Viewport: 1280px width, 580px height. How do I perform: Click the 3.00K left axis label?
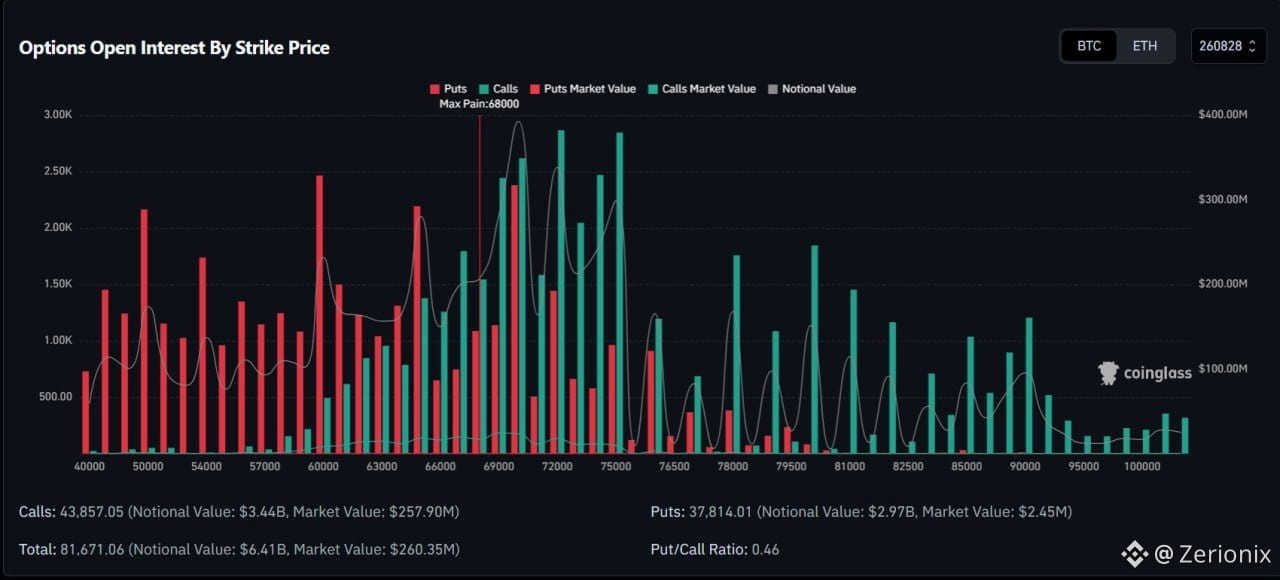click(58, 115)
